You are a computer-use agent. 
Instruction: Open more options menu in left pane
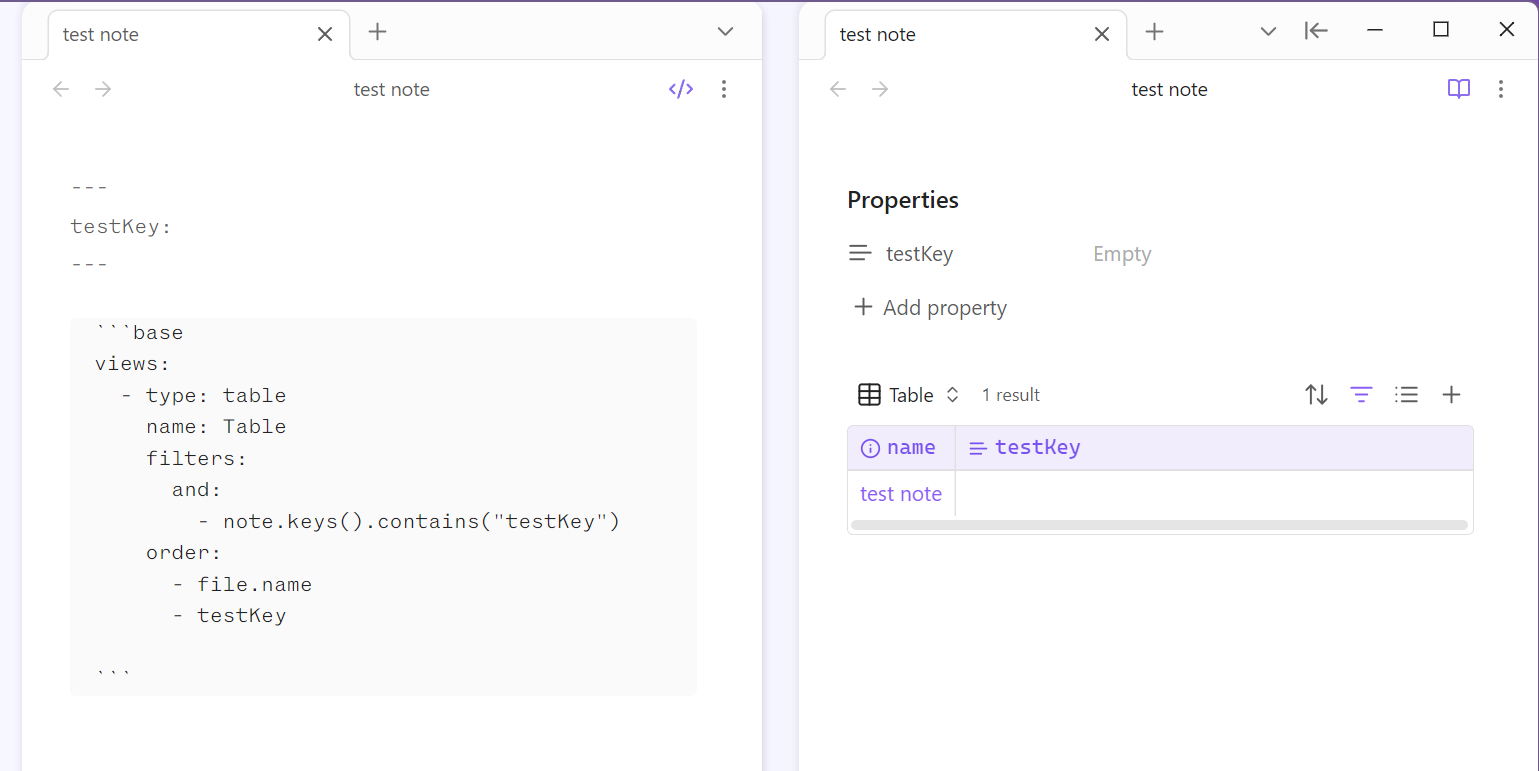coord(724,89)
